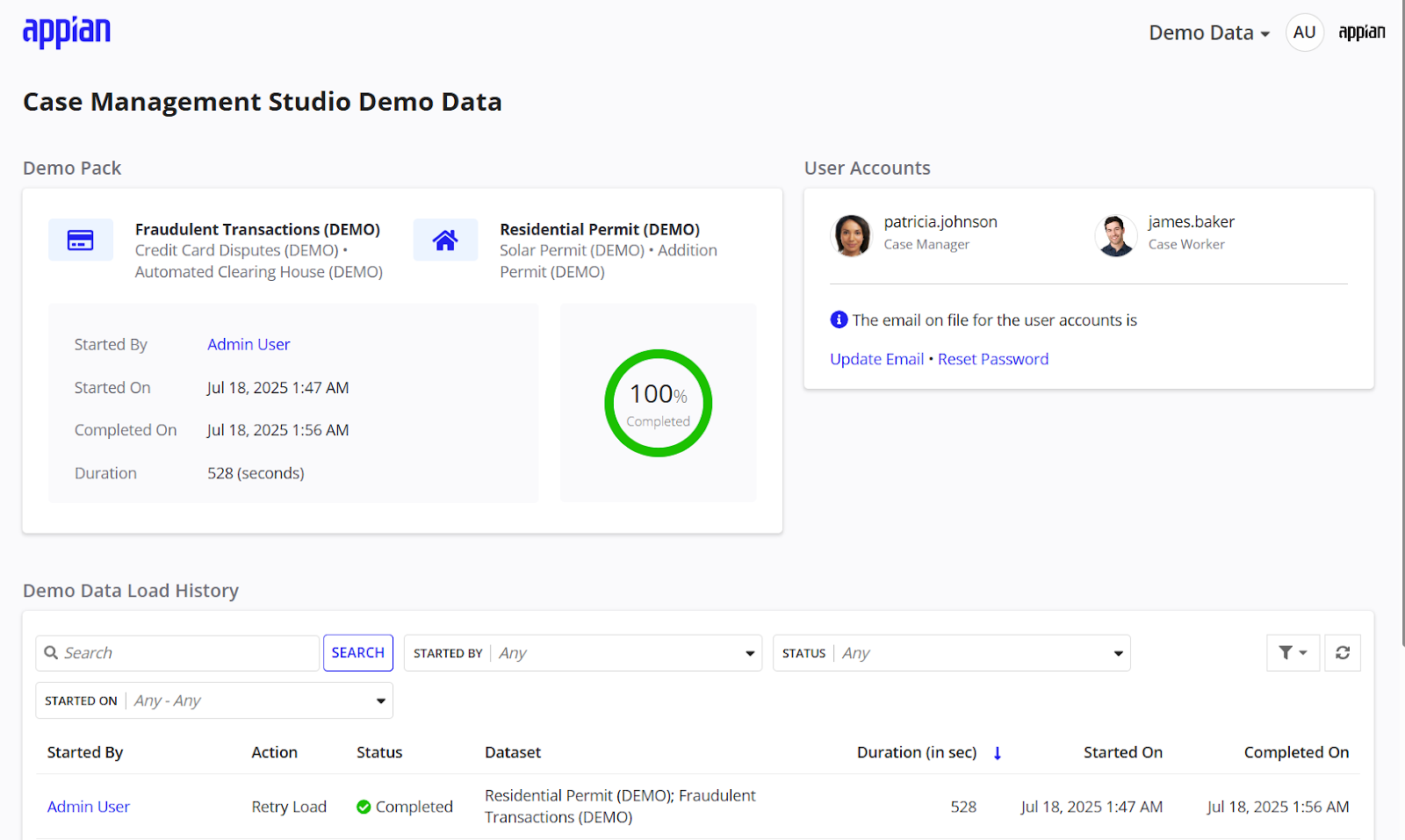Sort by Started On column header
The width and height of the screenshot is (1405, 840).
tap(1123, 752)
